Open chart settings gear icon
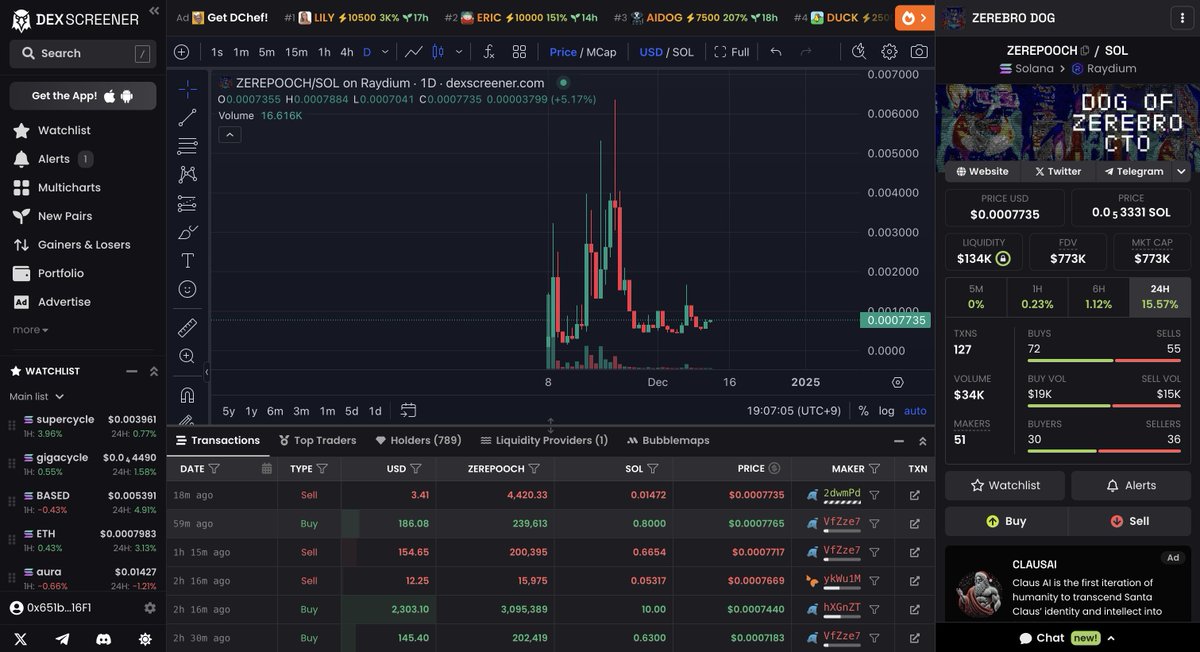The image size is (1200, 652). (889, 52)
